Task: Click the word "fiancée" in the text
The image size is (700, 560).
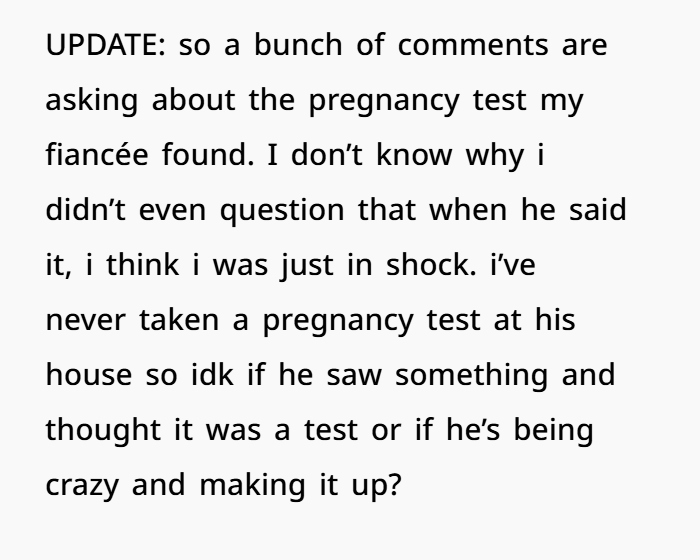Action: coord(96,157)
